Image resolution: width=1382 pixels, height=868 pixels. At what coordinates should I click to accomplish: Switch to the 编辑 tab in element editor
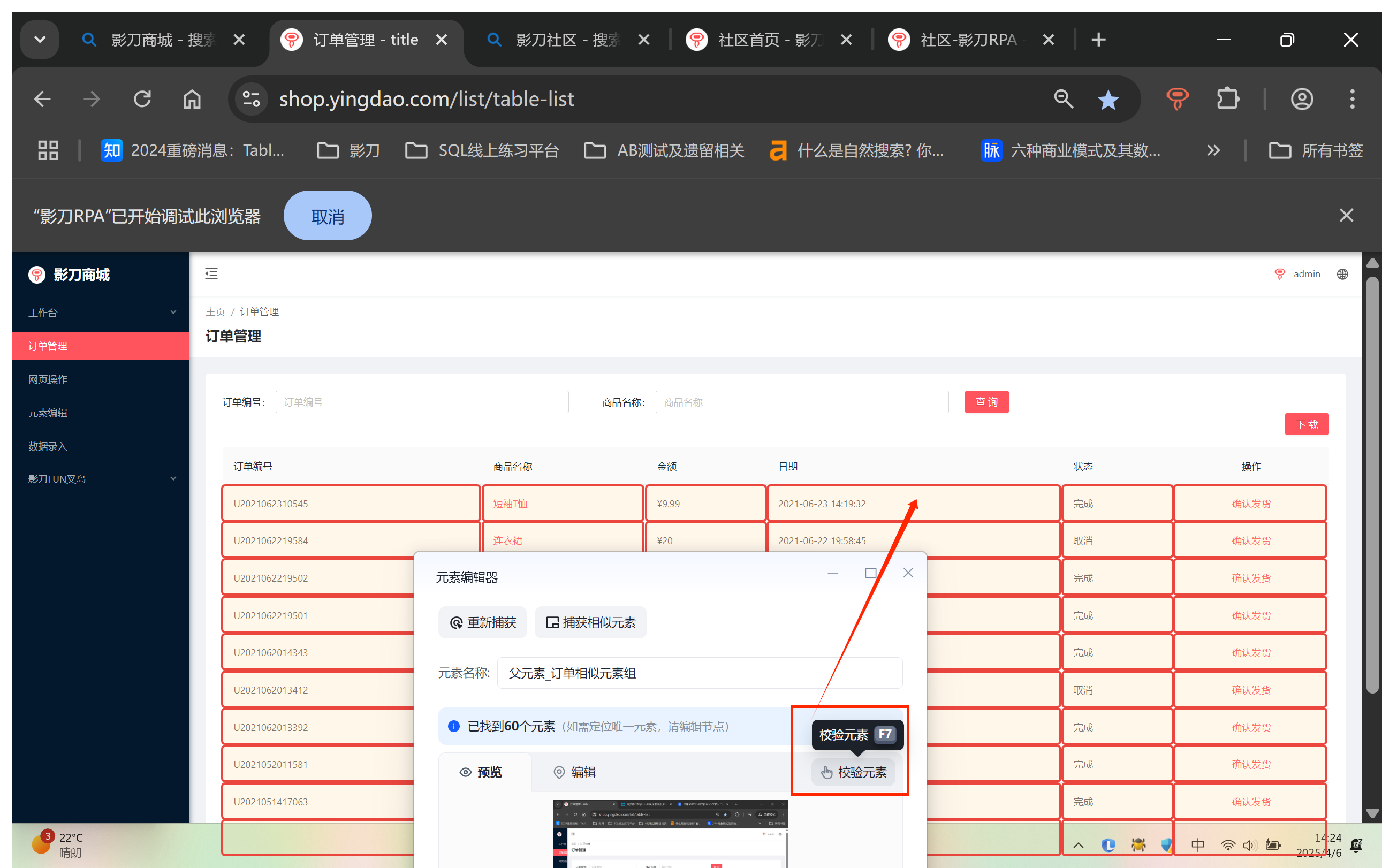click(574, 772)
